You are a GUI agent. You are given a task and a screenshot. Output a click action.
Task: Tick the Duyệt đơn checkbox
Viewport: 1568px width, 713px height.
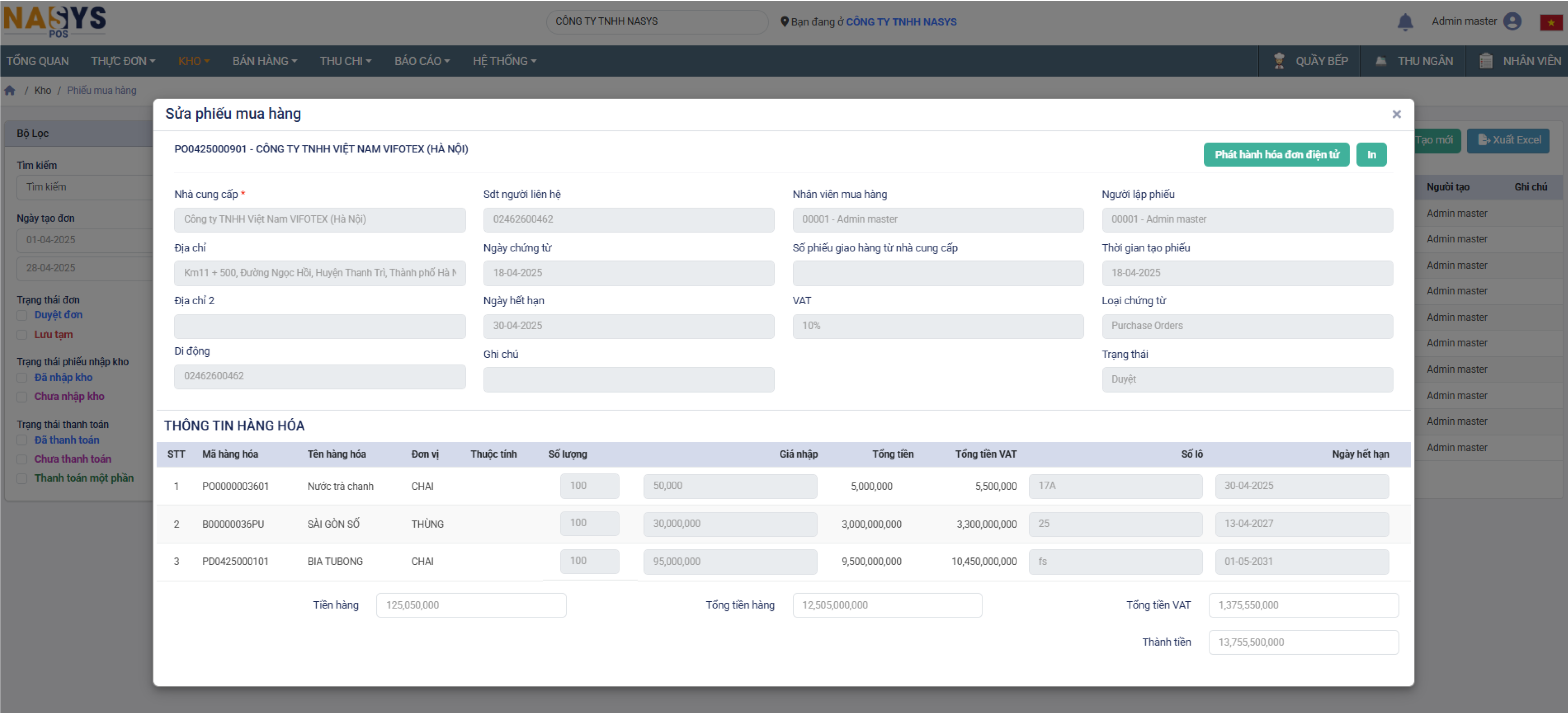pos(22,315)
